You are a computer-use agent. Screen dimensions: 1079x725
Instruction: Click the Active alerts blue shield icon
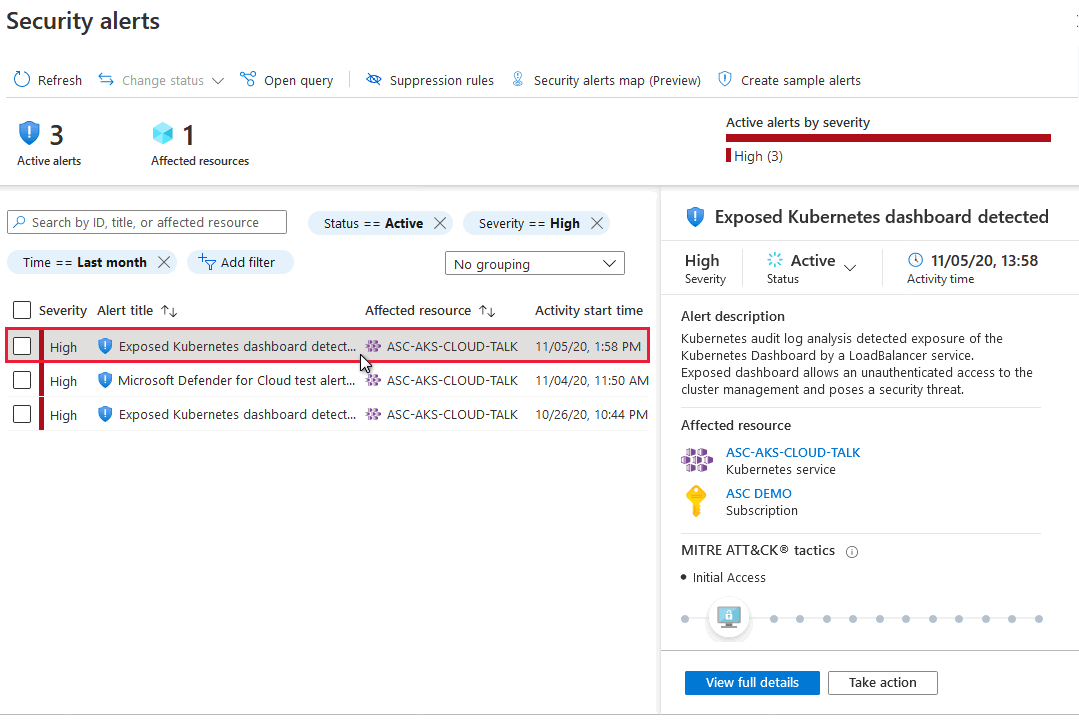[x=29, y=133]
